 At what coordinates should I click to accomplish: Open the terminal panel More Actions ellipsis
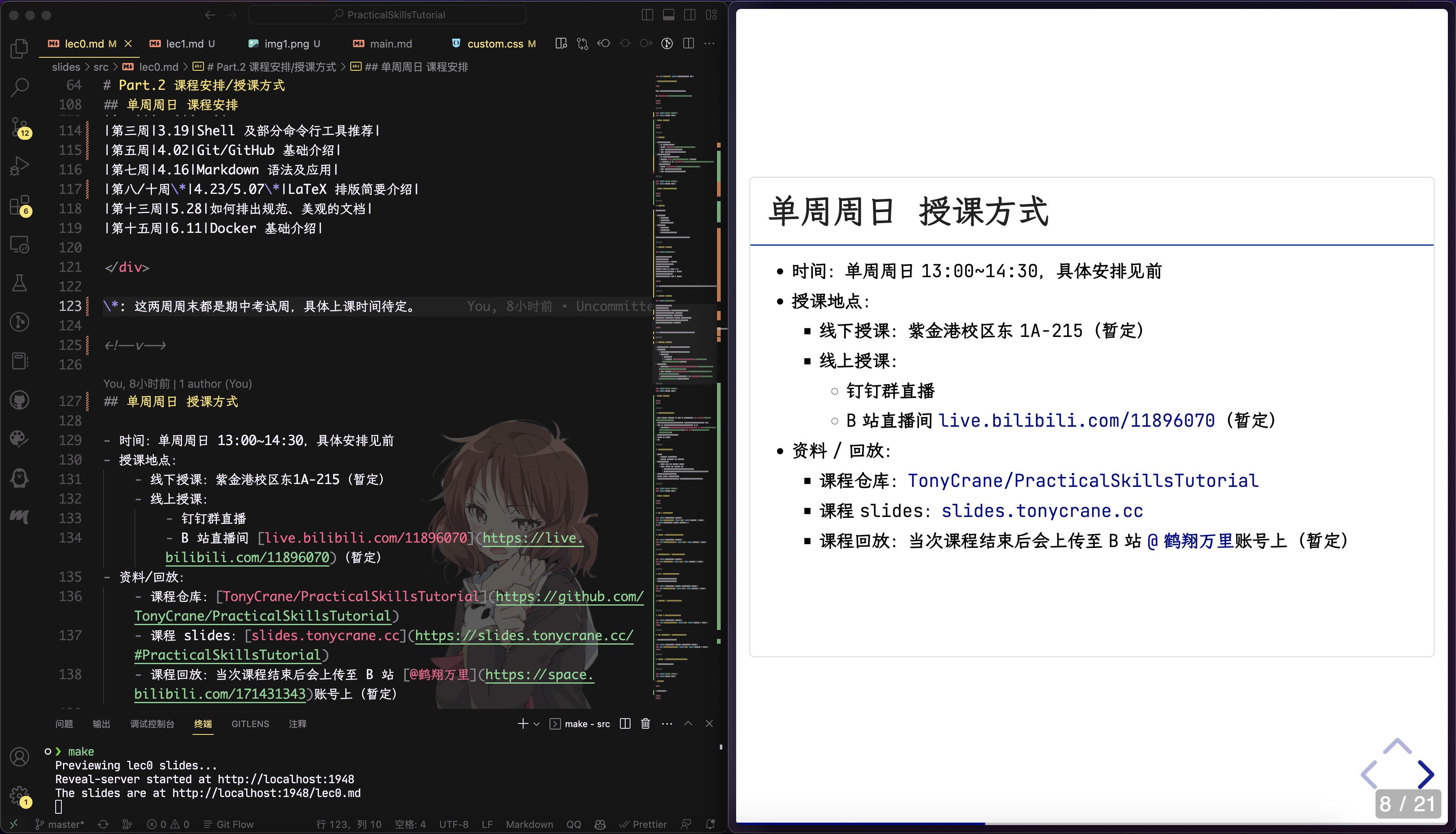click(667, 723)
